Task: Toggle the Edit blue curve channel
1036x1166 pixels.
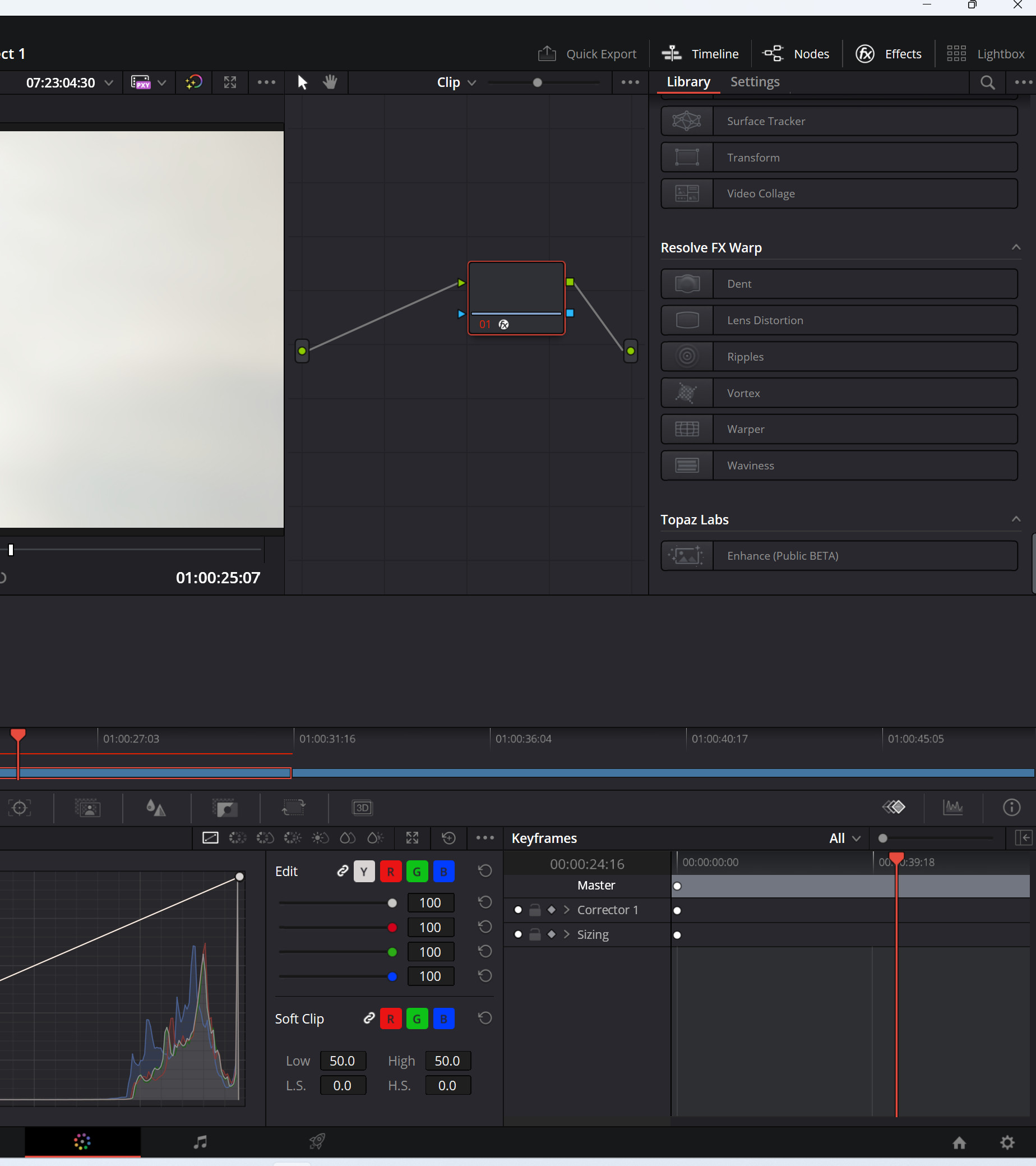Action: pos(443,872)
